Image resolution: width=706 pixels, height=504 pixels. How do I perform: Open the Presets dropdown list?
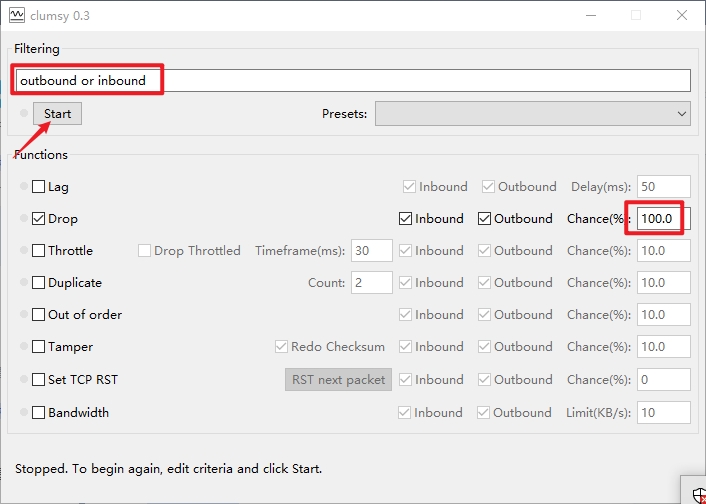pyautogui.click(x=533, y=114)
